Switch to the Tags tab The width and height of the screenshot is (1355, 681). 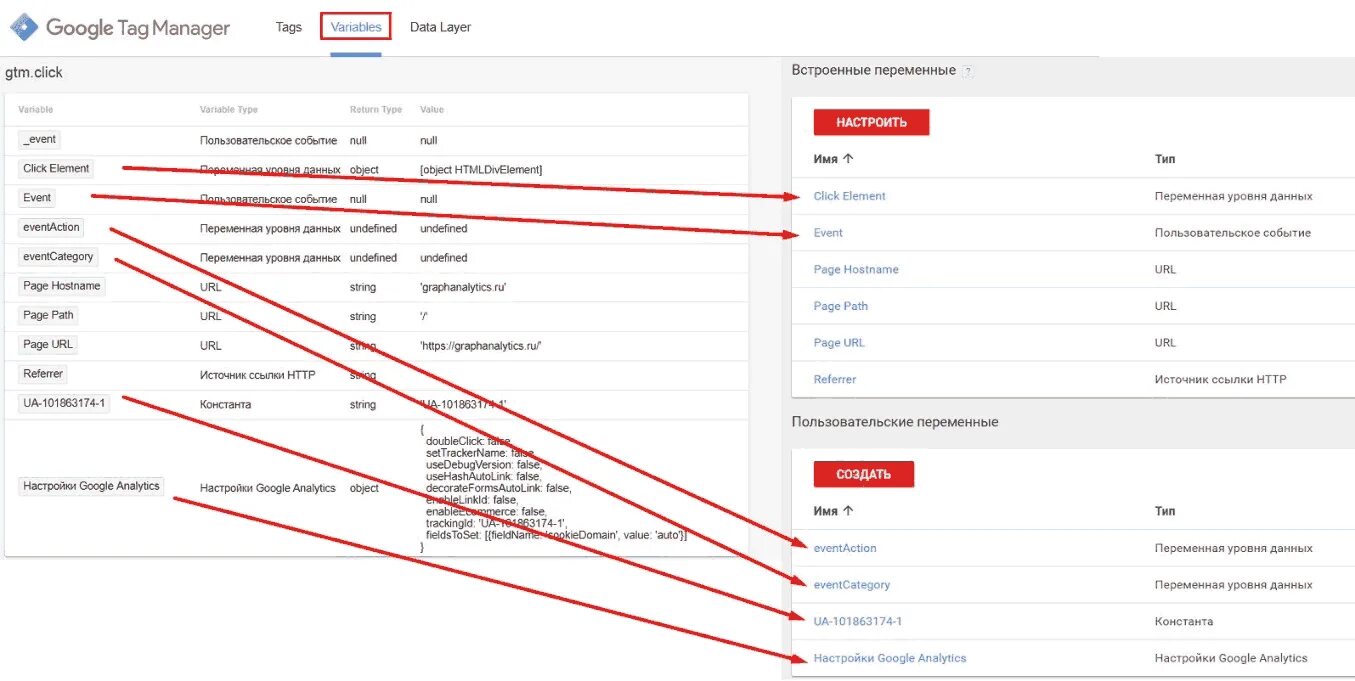[x=289, y=27]
